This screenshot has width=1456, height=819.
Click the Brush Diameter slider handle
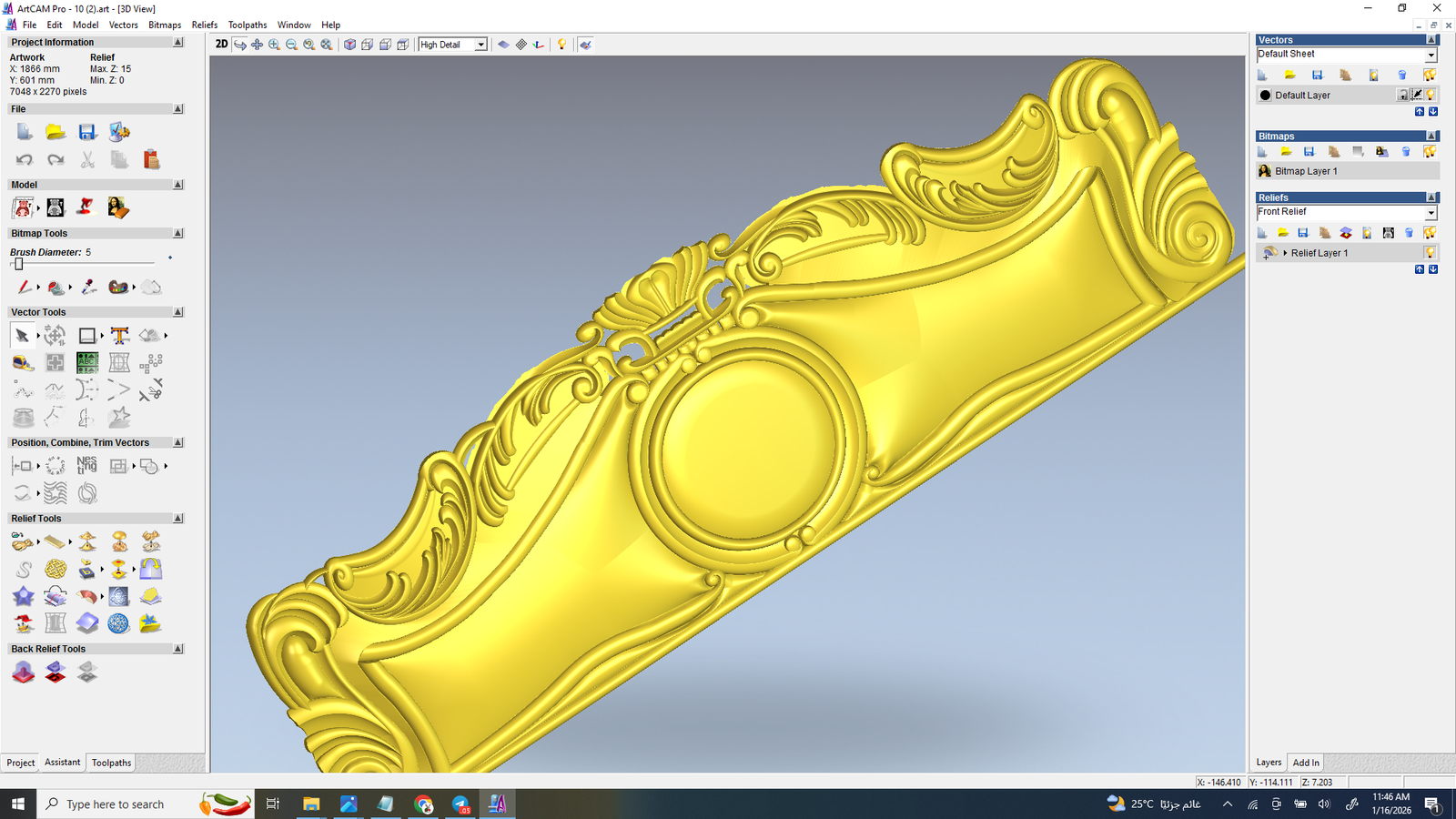18,264
